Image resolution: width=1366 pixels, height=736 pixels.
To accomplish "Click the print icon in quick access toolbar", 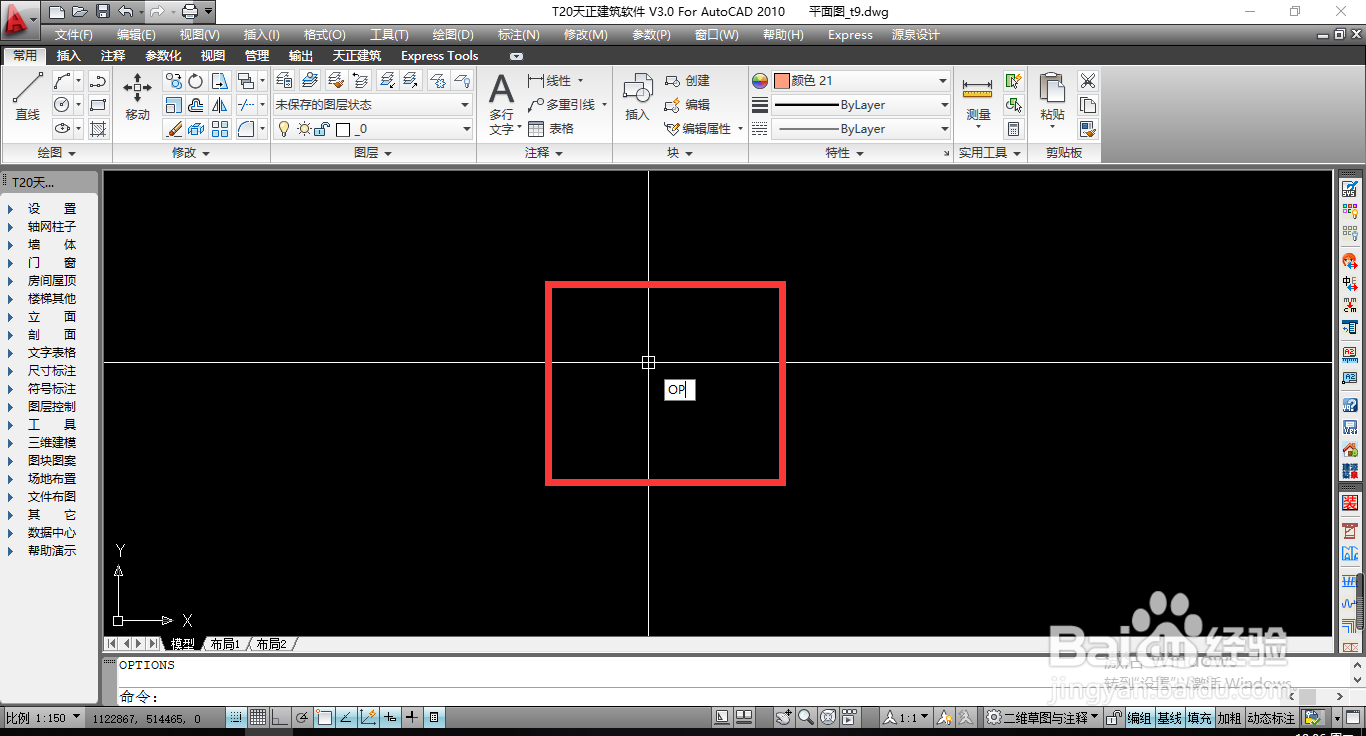I will [x=189, y=12].
